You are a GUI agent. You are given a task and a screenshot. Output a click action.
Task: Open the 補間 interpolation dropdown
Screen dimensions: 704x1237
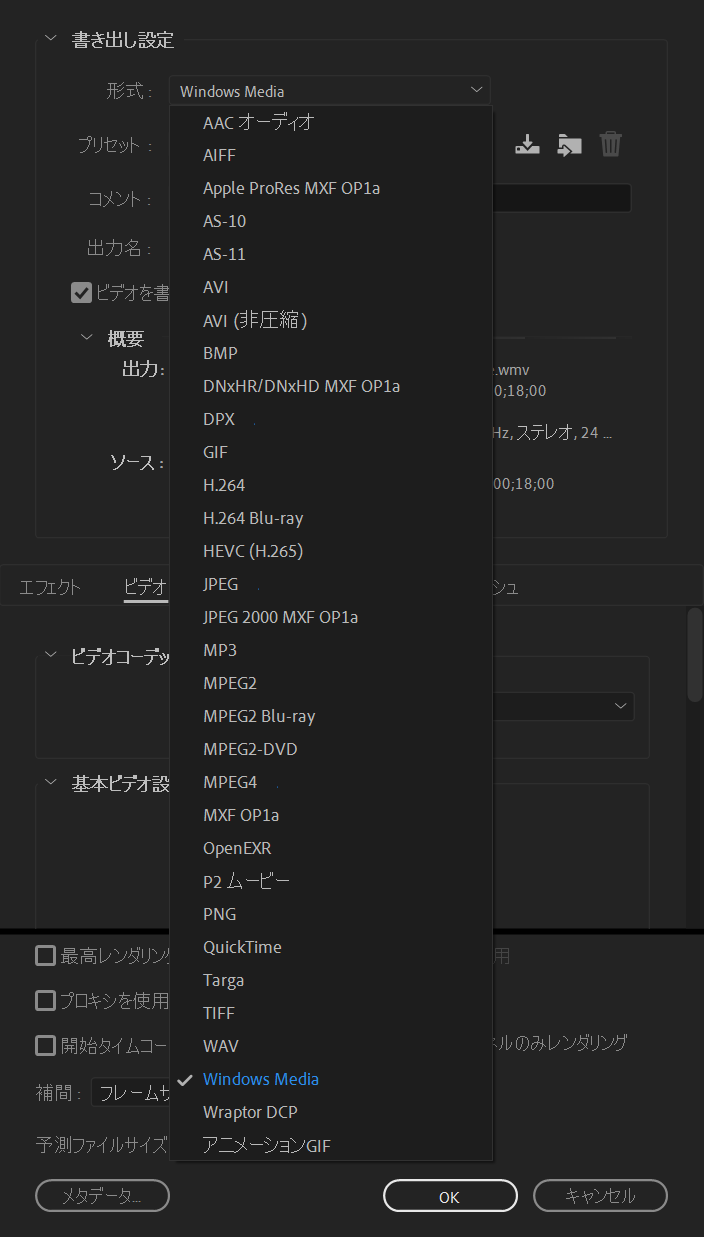click(x=131, y=1093)
